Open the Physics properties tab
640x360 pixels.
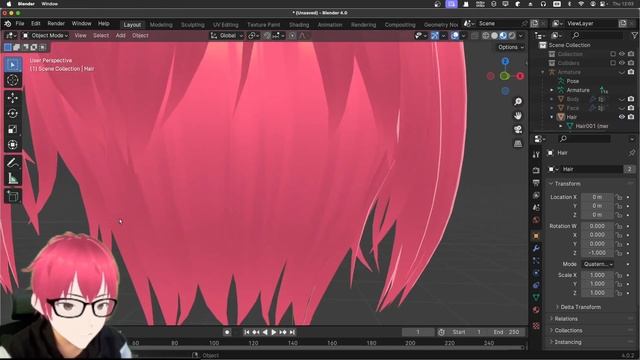pos(536,273)
